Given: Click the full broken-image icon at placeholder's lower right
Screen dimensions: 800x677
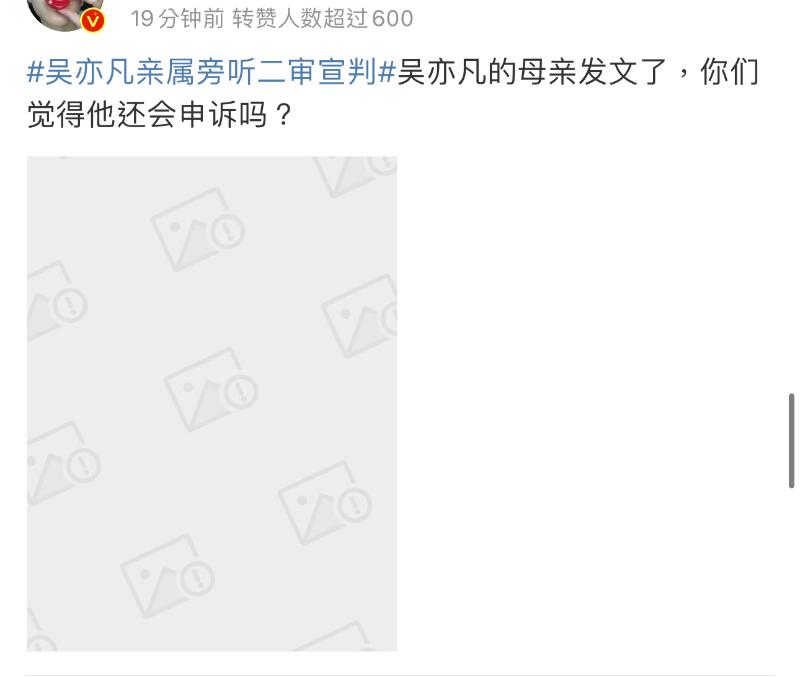Looking at the screenshot, I should [x=325, y=503].
